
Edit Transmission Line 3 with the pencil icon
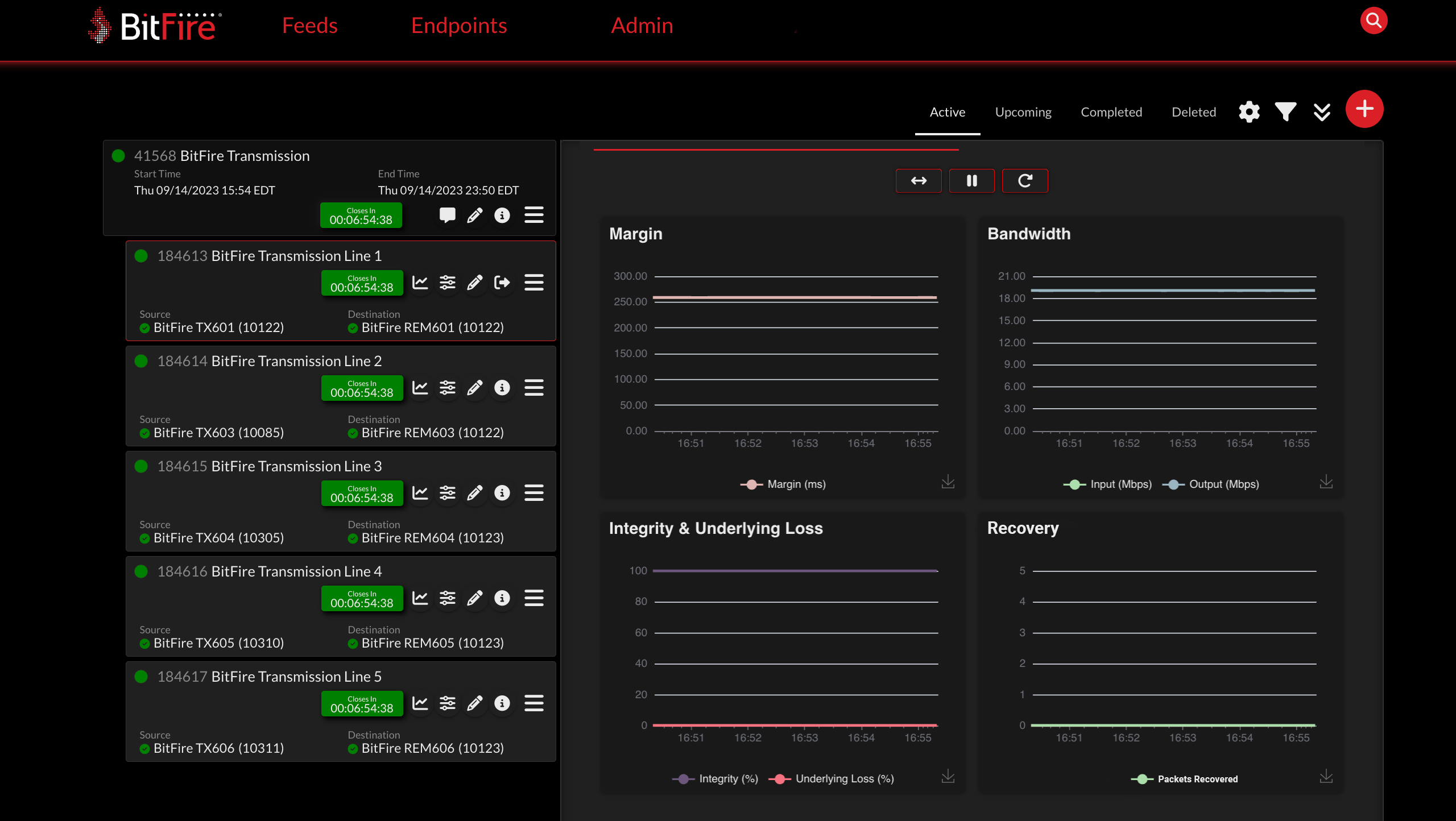coord(475,493)
